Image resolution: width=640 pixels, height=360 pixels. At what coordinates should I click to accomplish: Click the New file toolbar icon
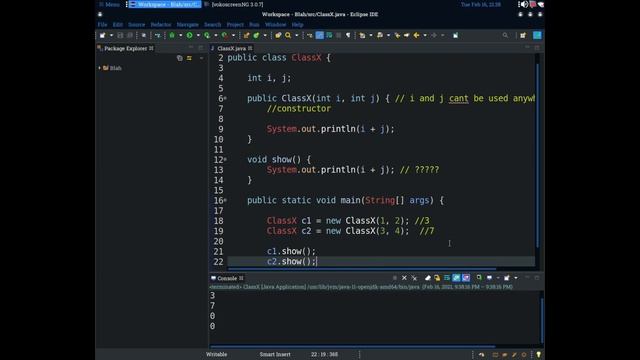pyautogui.click(x=102, y=36)
